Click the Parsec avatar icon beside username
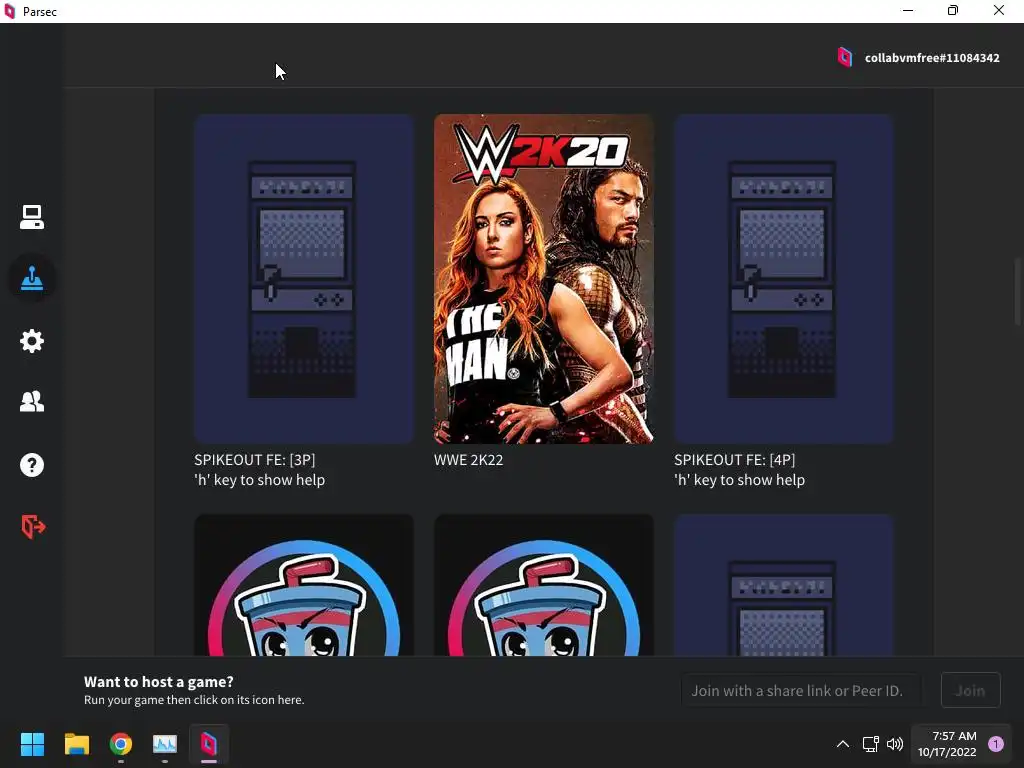The height and width of the screenshot is (768, 1024). point(844,57)
